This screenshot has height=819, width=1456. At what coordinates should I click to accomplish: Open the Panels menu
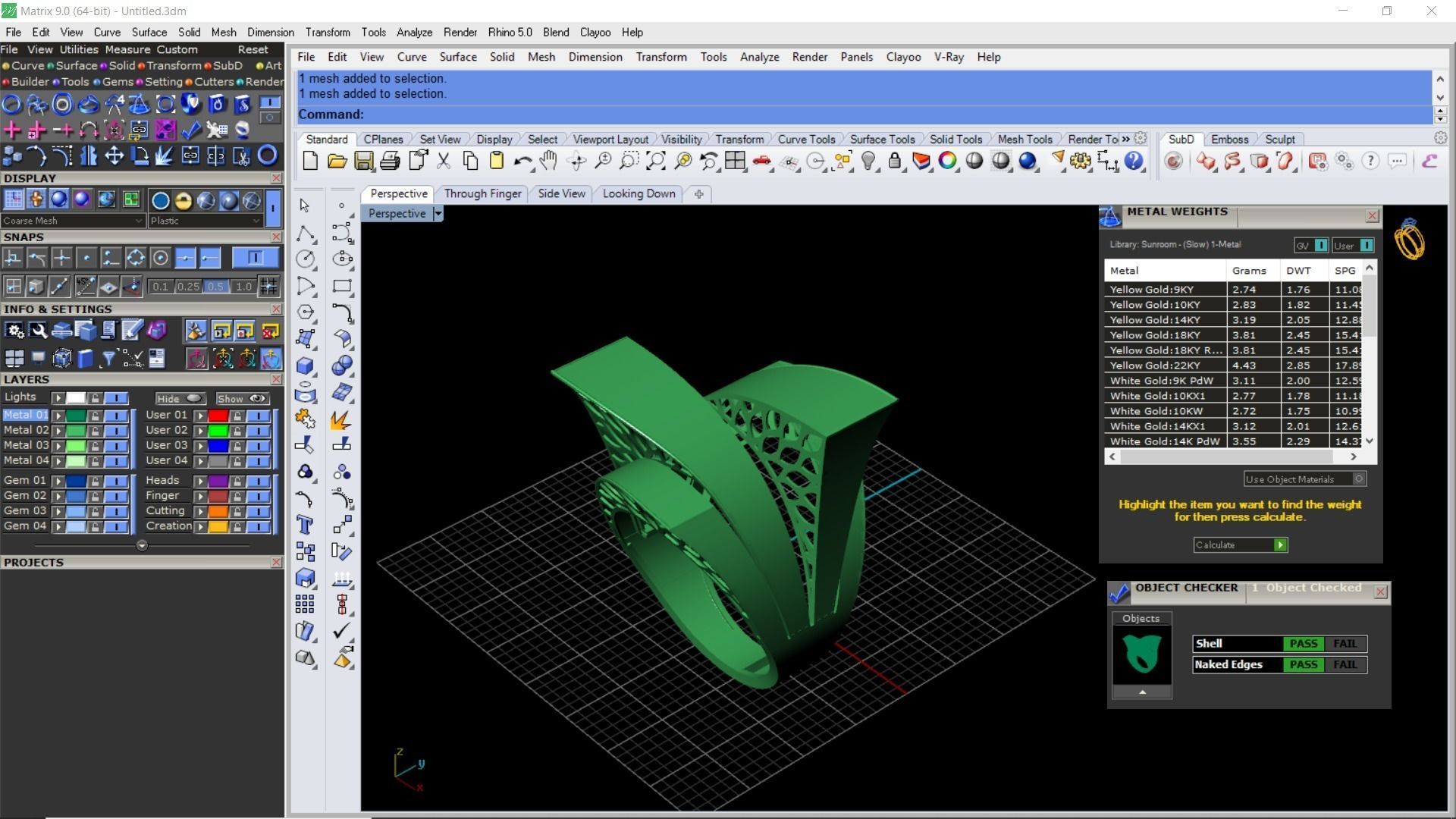[856, 57]
